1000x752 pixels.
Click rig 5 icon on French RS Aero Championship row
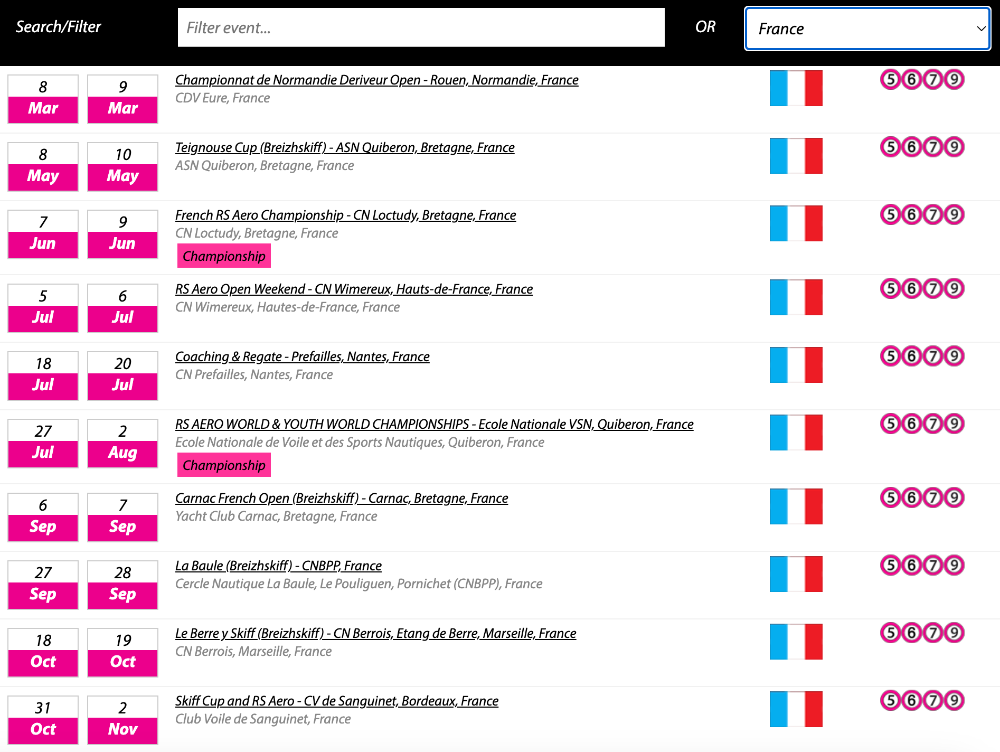(891, 215)
